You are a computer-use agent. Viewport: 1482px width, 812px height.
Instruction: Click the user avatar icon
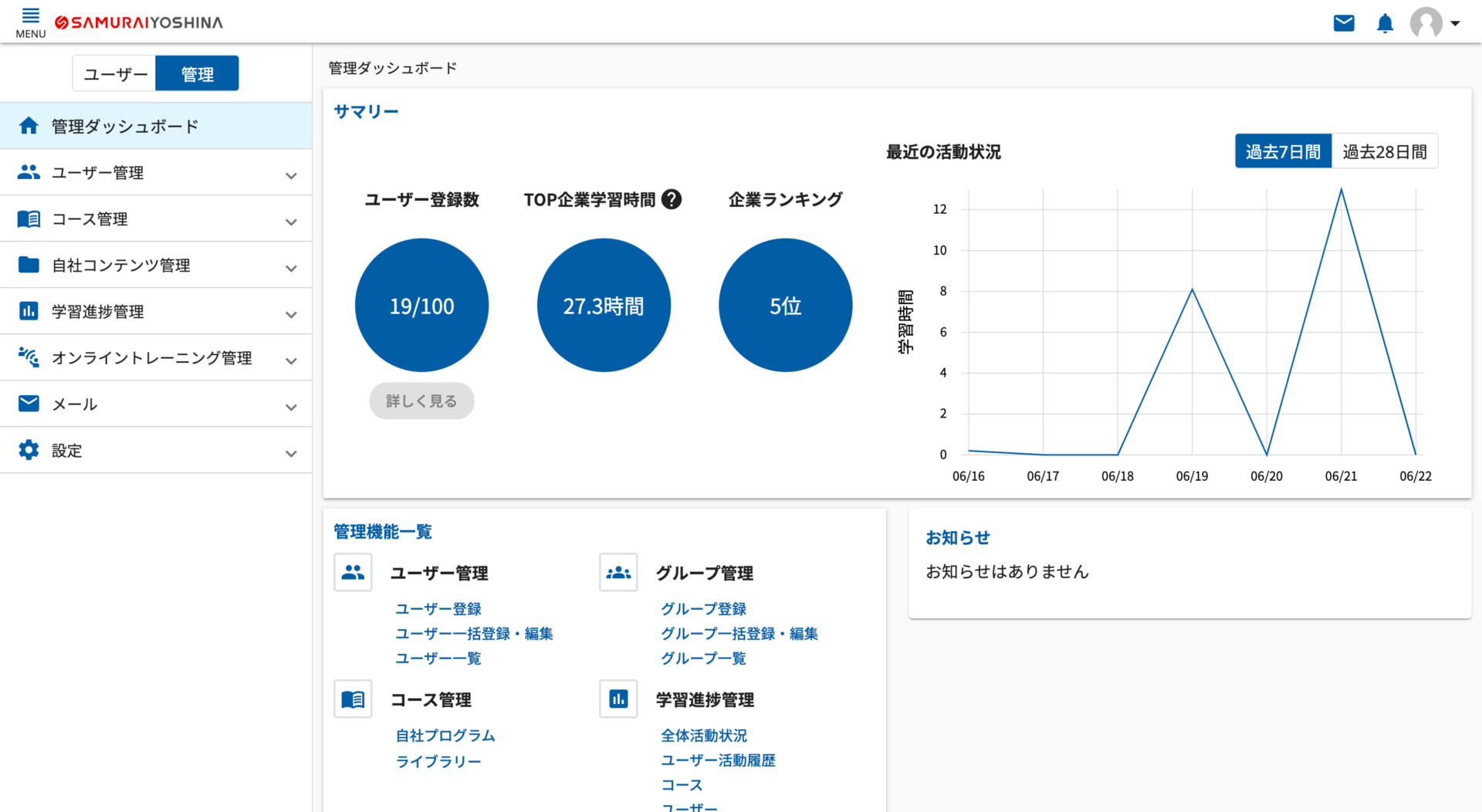pyautogui.click(x=1426, y=23)
